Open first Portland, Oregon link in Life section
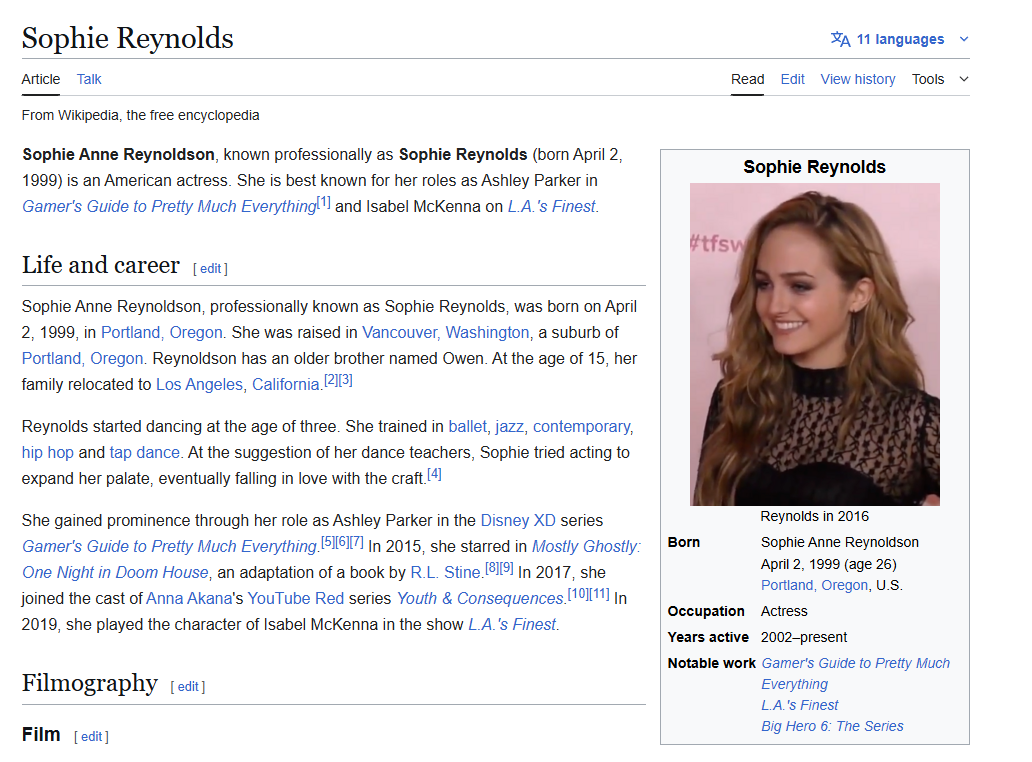Screen dimensions: 1032x762 coord(161,332)
